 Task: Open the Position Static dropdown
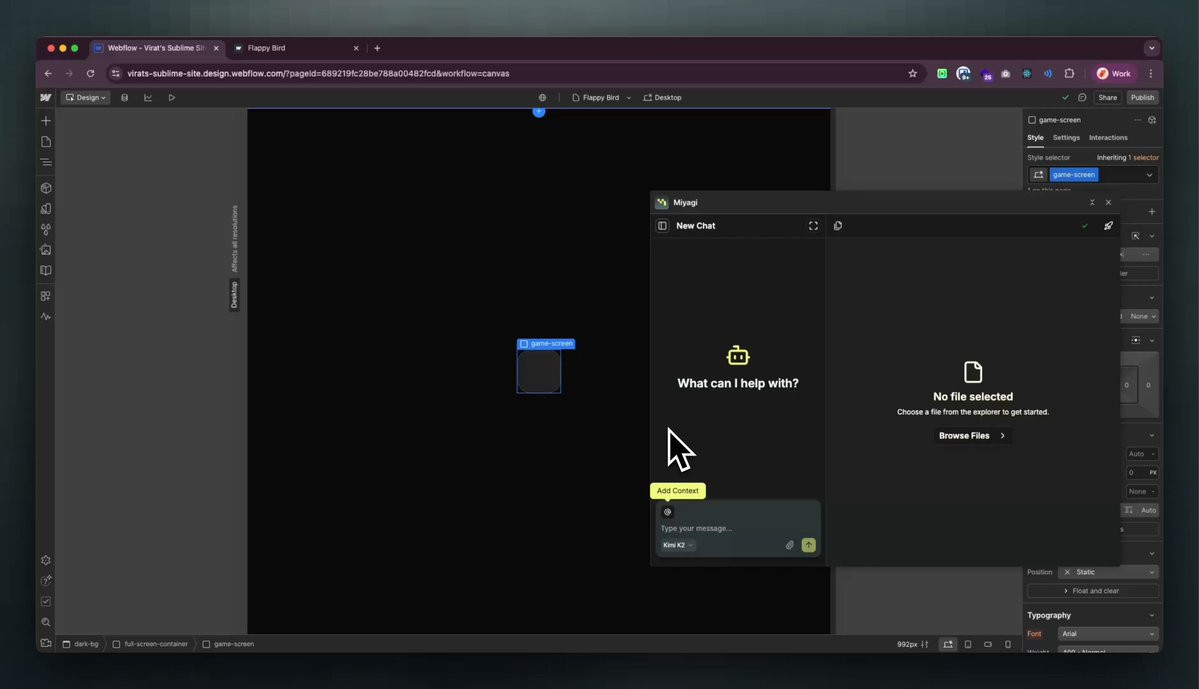click(1107, 572)
